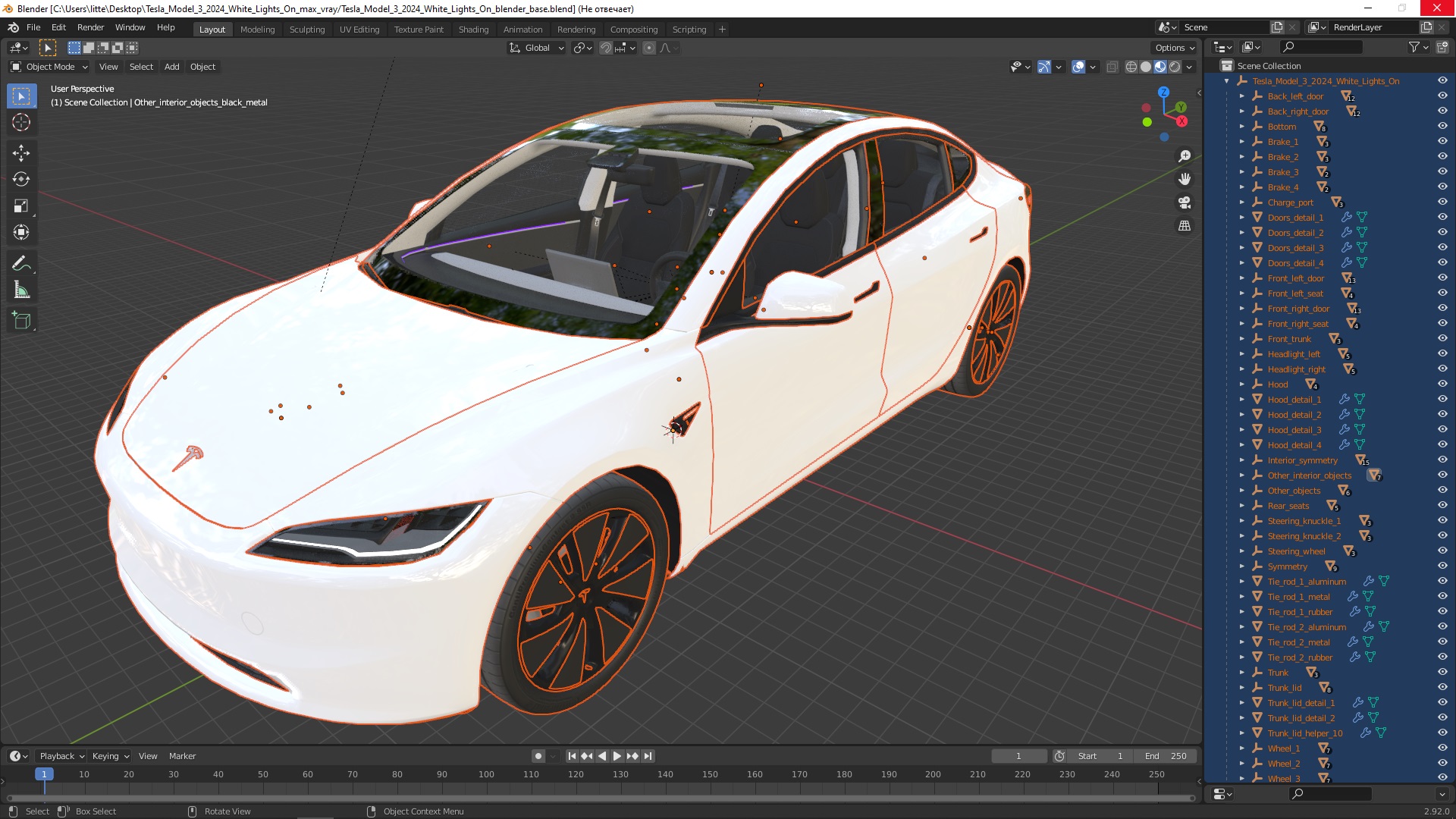Switch perspective/orthographic grid icon

1184,226
